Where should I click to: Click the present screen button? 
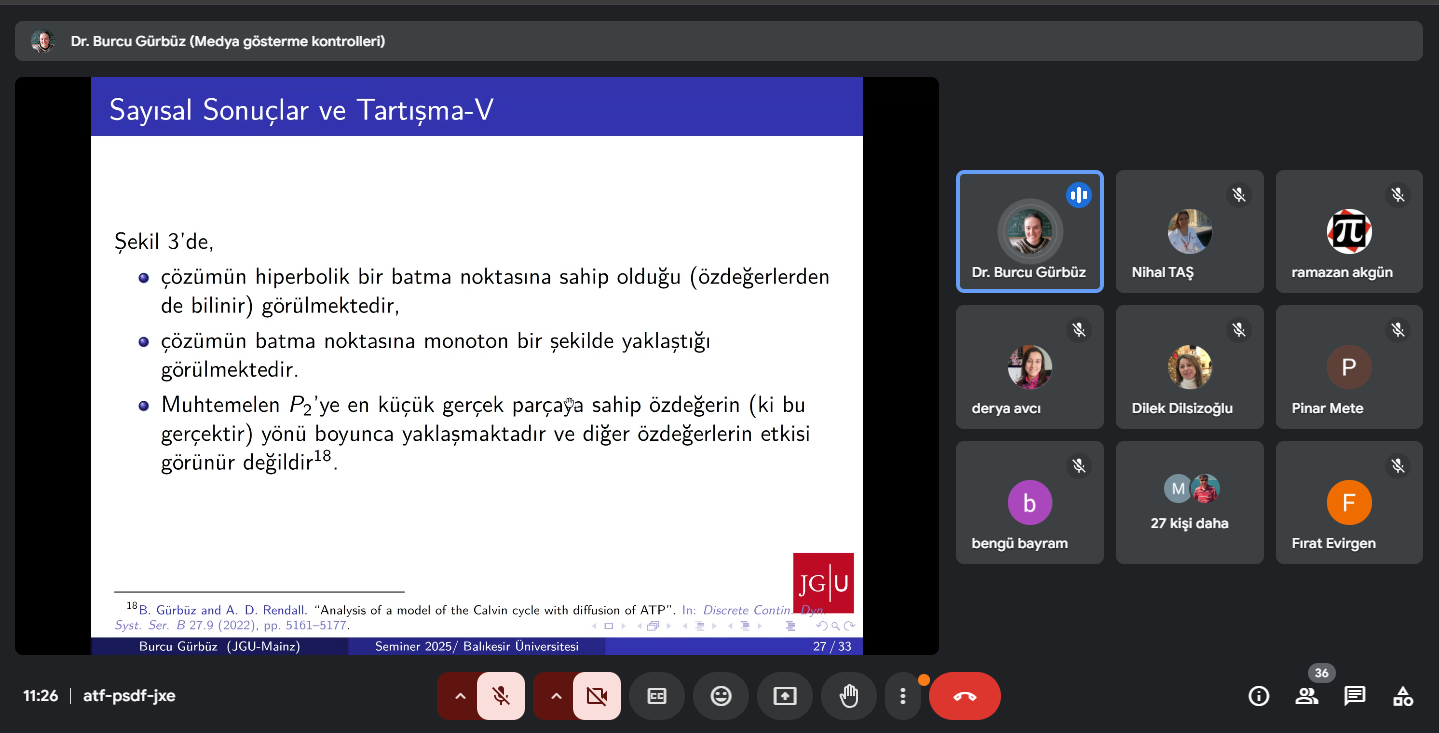(x=785, y=696)
